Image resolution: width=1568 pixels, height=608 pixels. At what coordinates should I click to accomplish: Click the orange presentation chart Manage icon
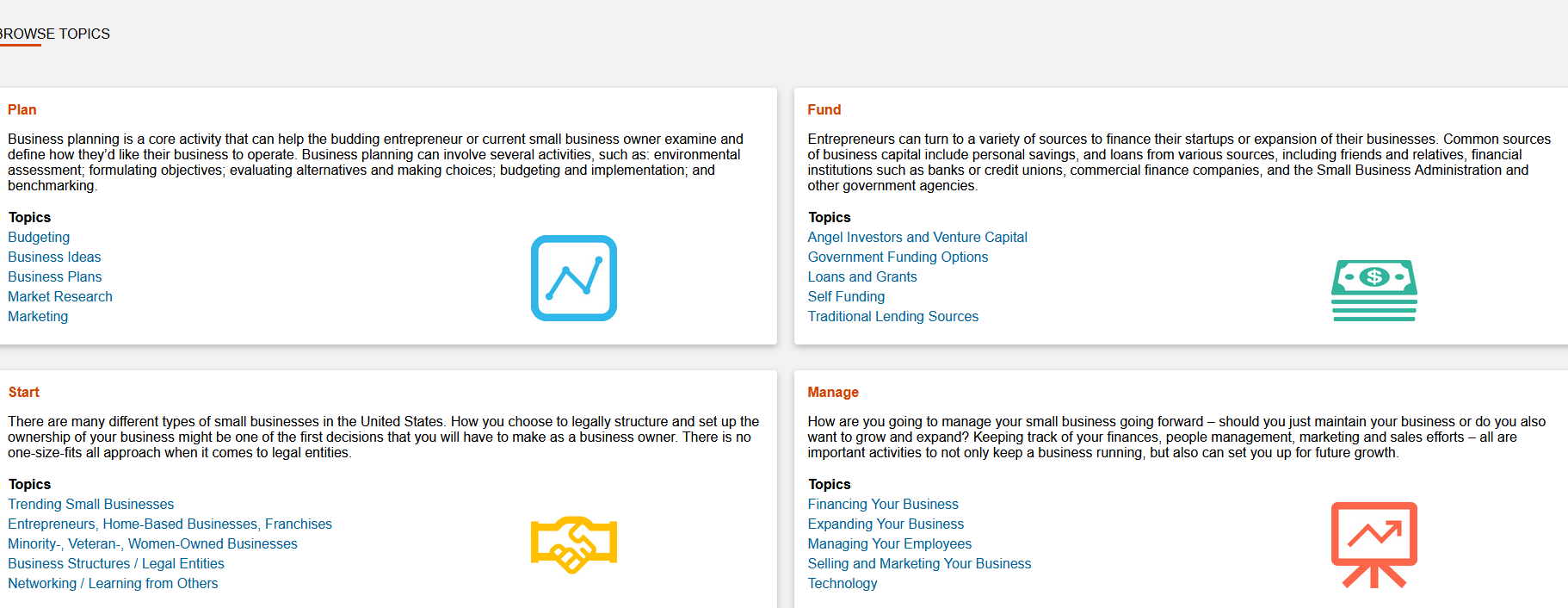[1374, 544]
